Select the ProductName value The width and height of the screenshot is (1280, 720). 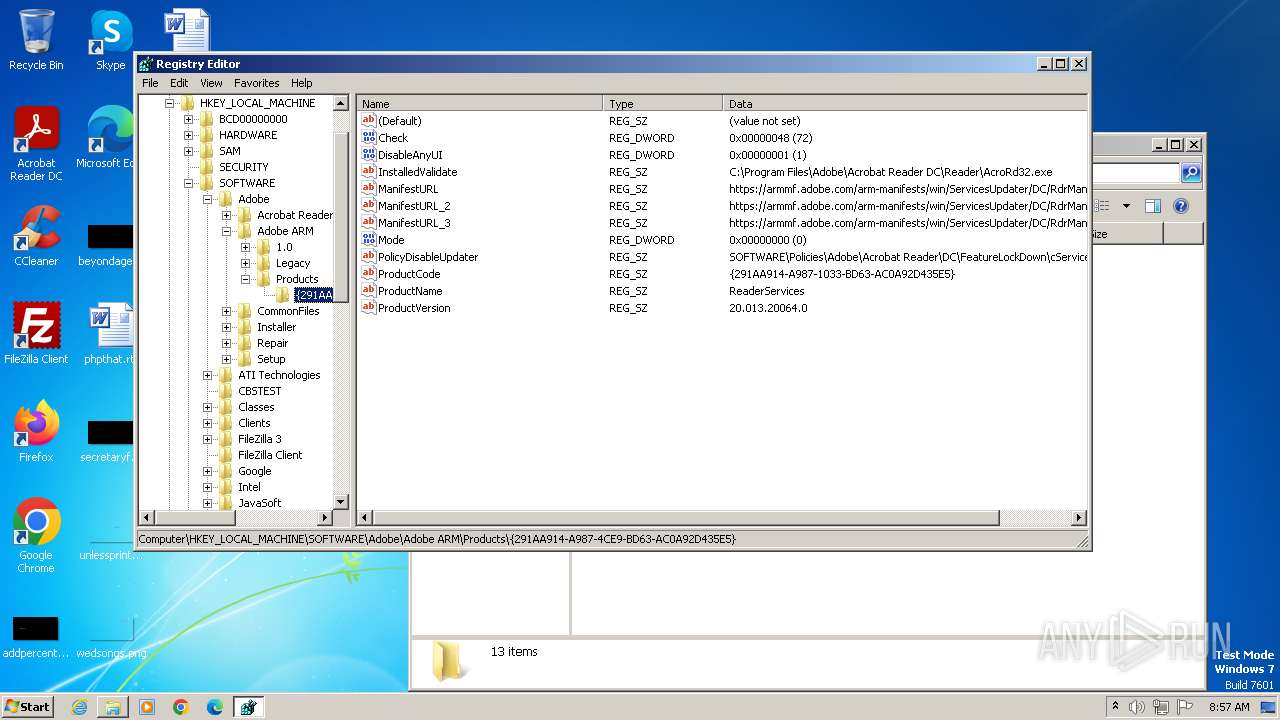click(410, 291)
